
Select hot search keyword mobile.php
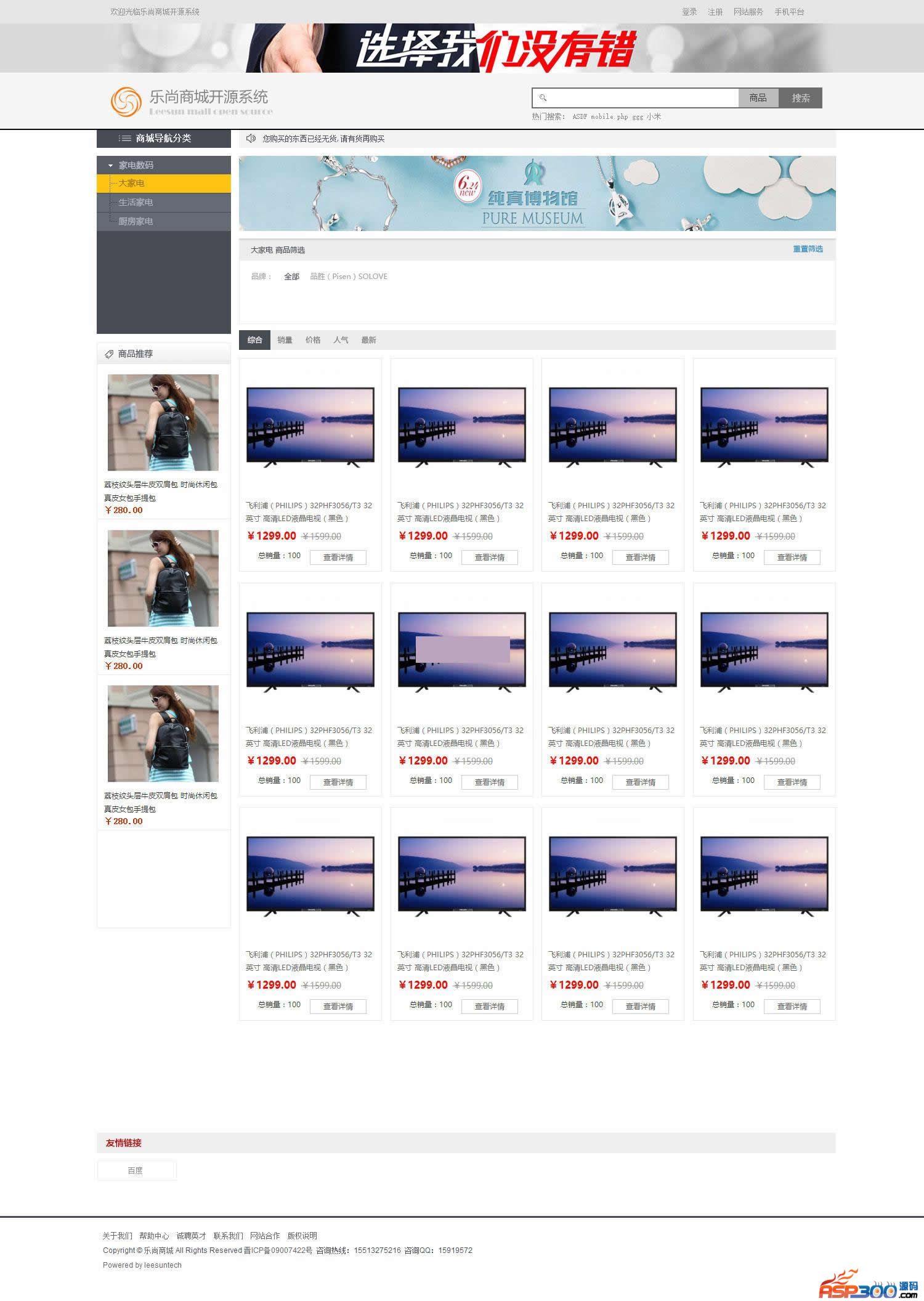(609, 116)
